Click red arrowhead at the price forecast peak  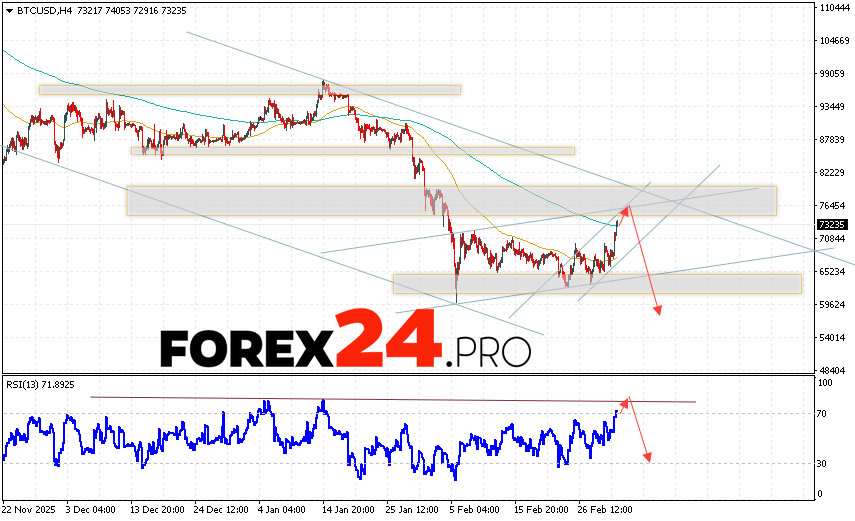[626, 208]
